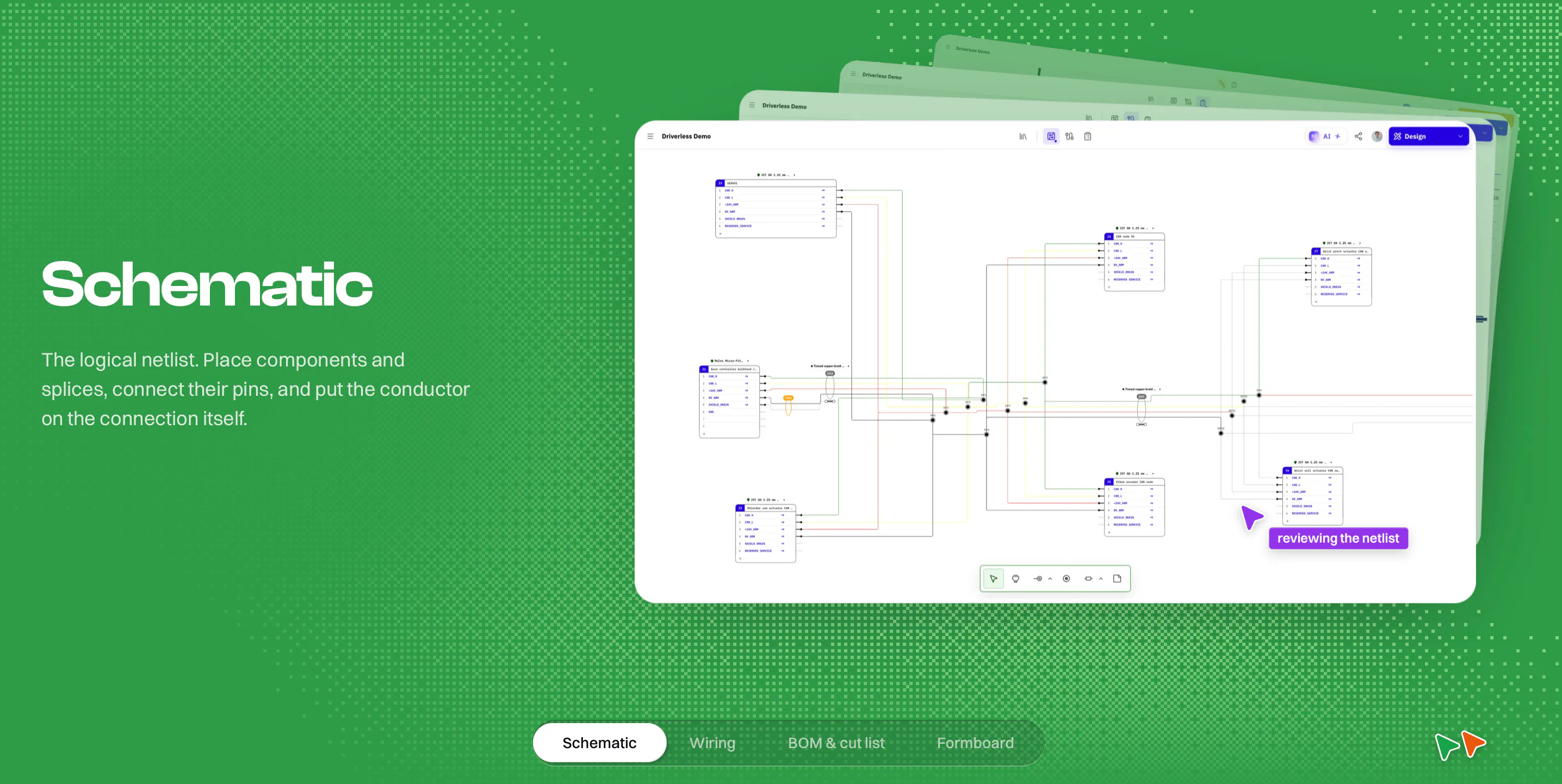Image resolution: width=1562 pixels, height=784 pixels.
Task: Select the Elbow encoder CAN node header
Action: click(1134, 482)
